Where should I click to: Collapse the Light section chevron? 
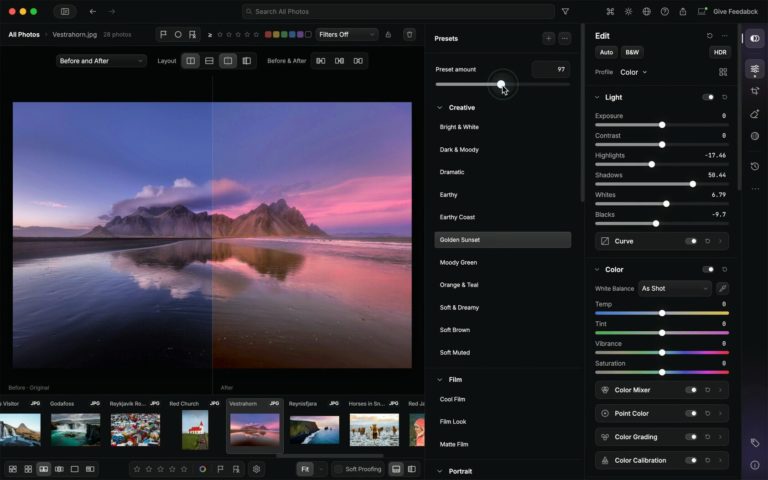tap(597, 97)
